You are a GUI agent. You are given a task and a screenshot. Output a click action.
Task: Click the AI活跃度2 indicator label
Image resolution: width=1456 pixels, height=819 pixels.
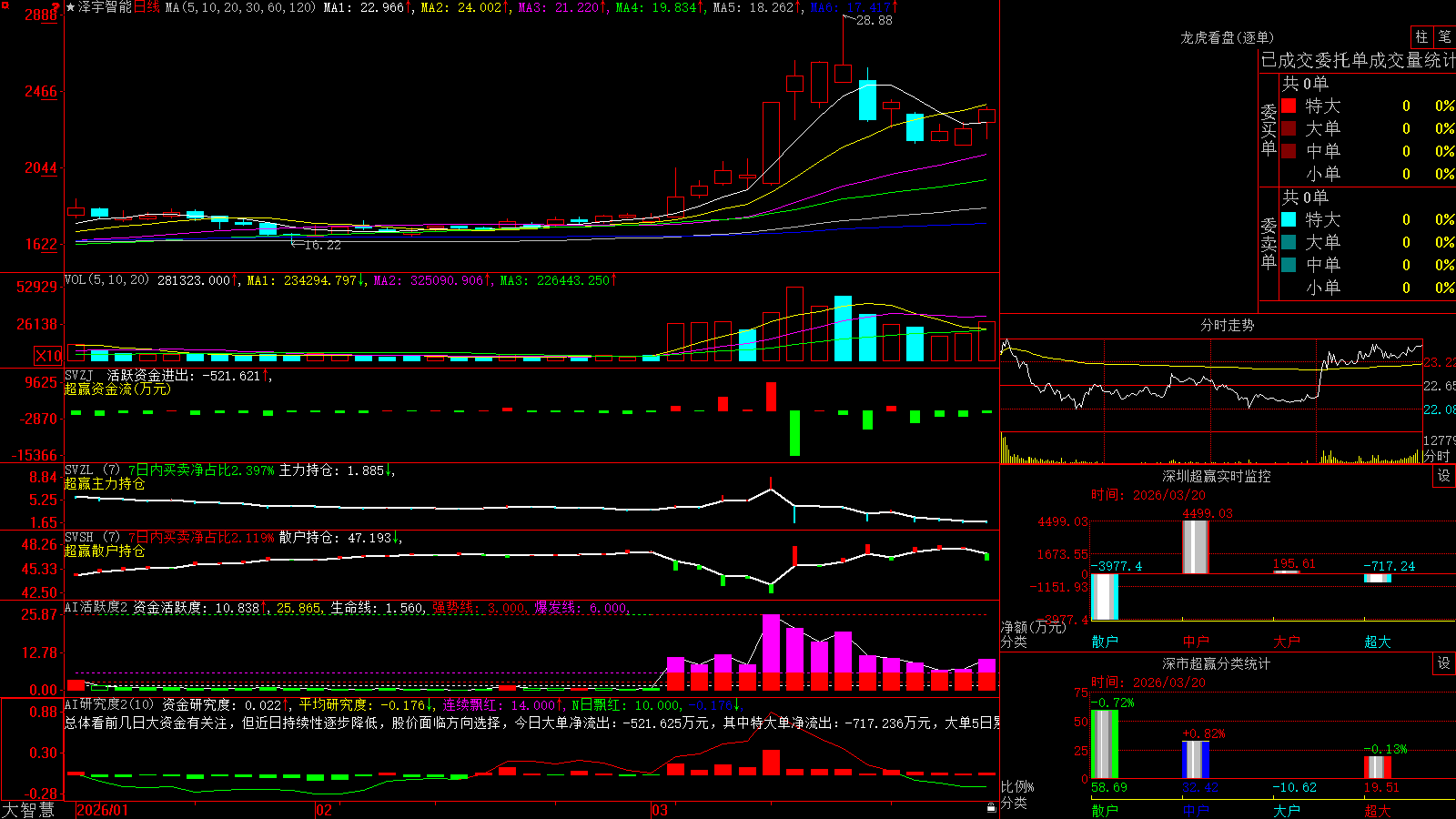(96, 607)
